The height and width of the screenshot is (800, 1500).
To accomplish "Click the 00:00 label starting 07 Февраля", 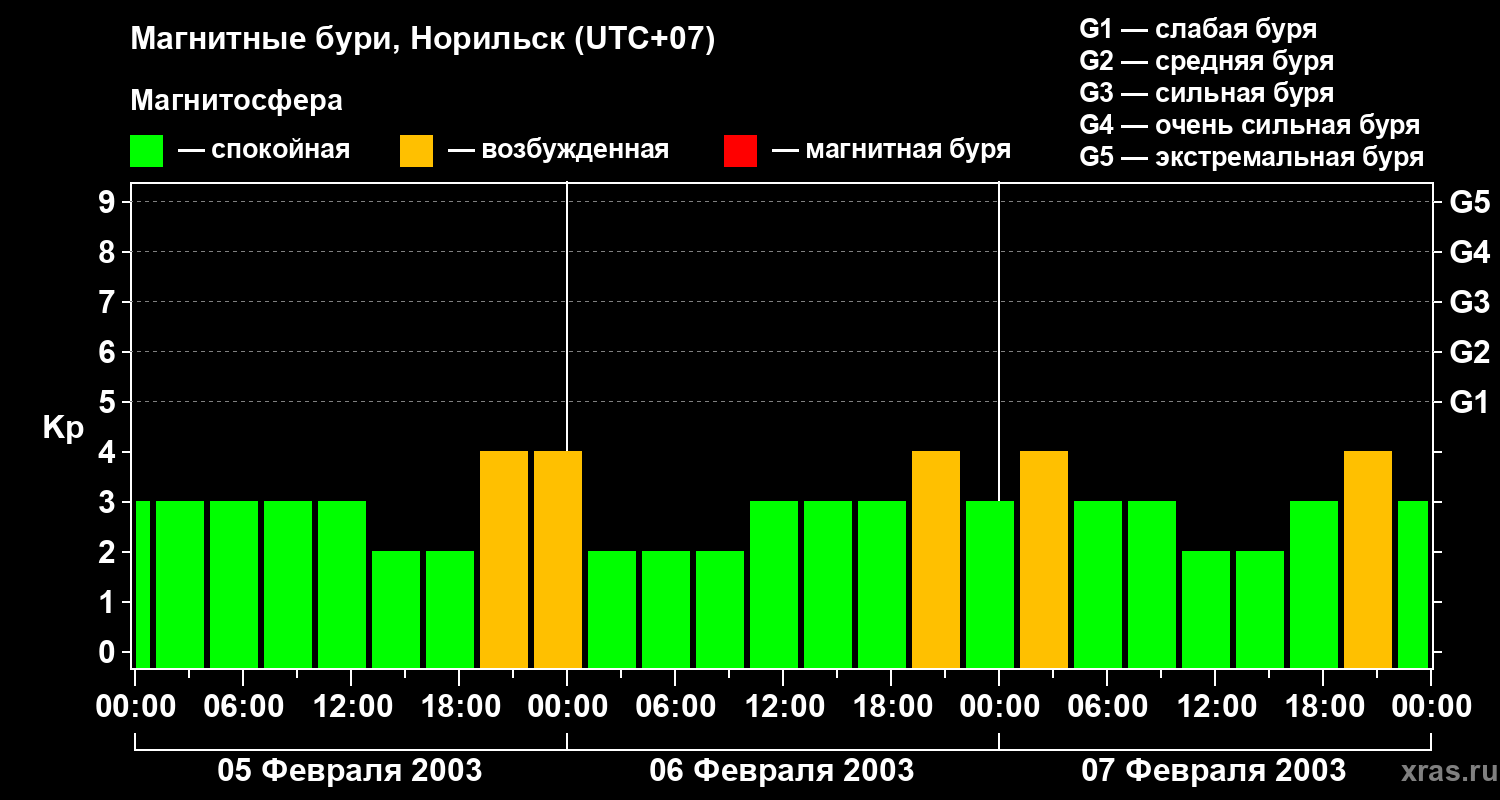I will [999, 706].
